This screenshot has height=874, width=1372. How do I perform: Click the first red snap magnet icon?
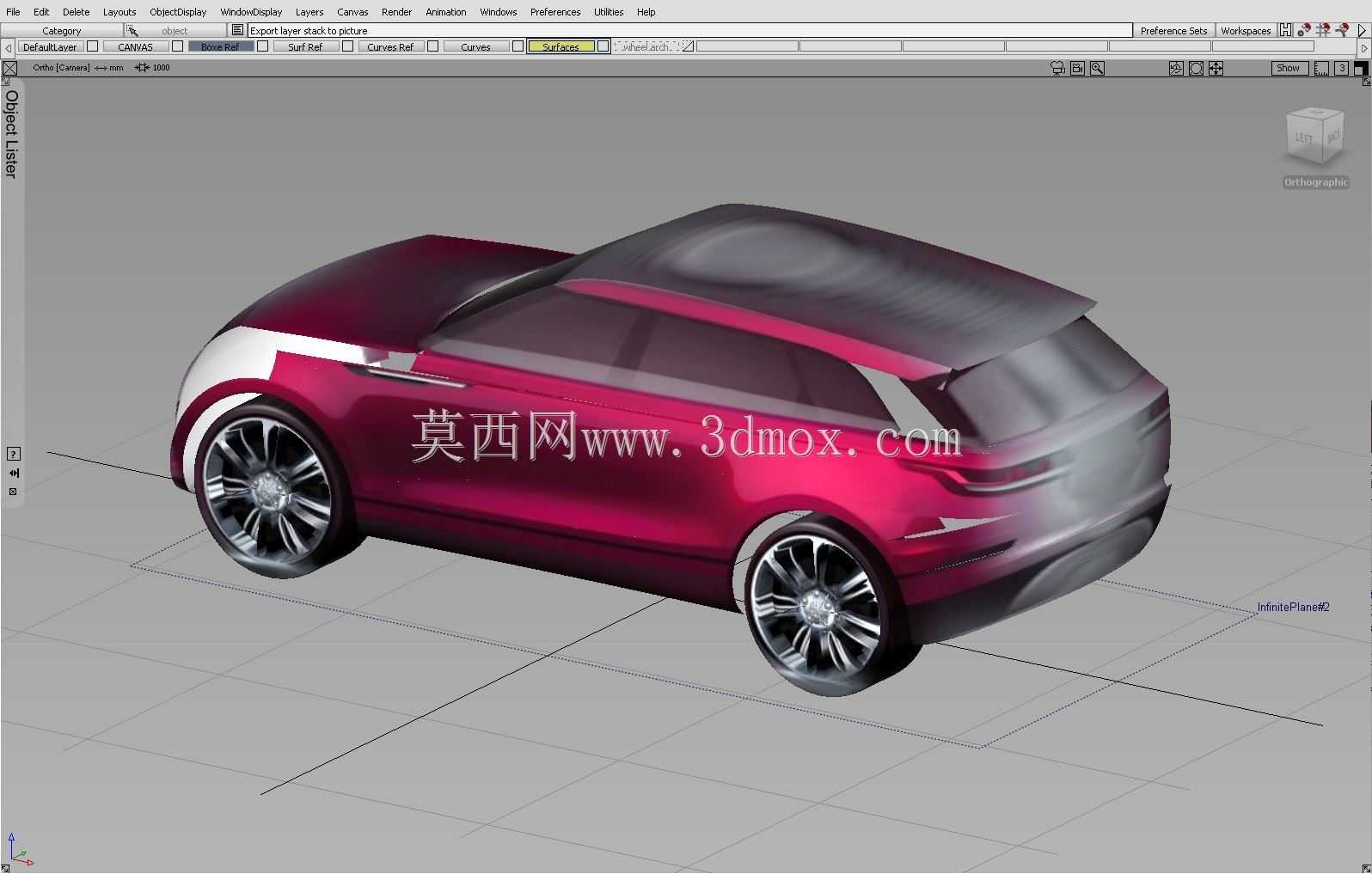pos(1304,30)
